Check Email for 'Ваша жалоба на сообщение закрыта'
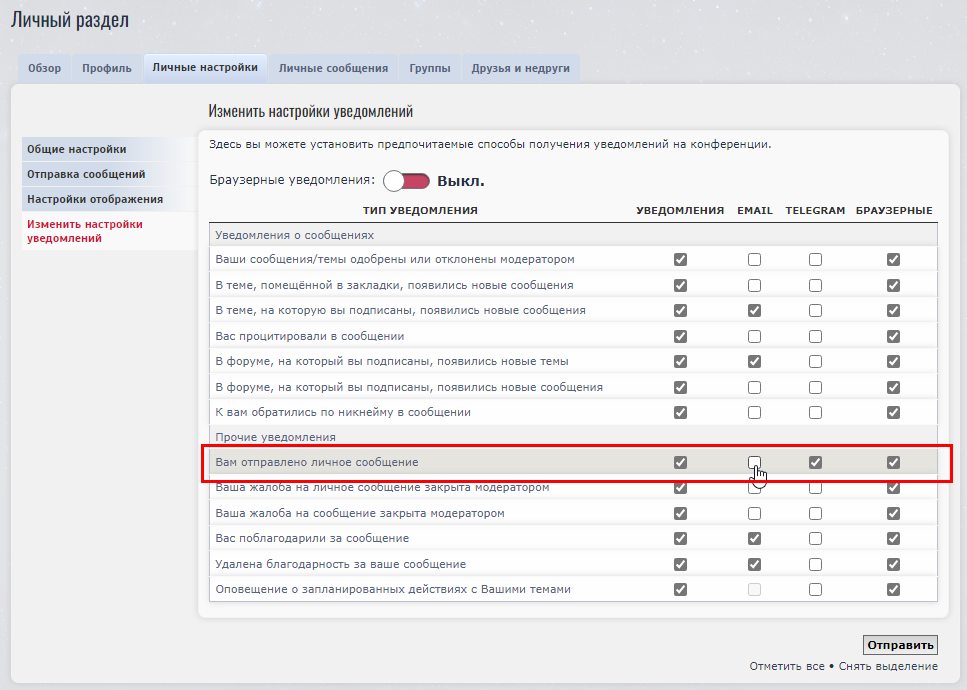 (x=754, y=513)
